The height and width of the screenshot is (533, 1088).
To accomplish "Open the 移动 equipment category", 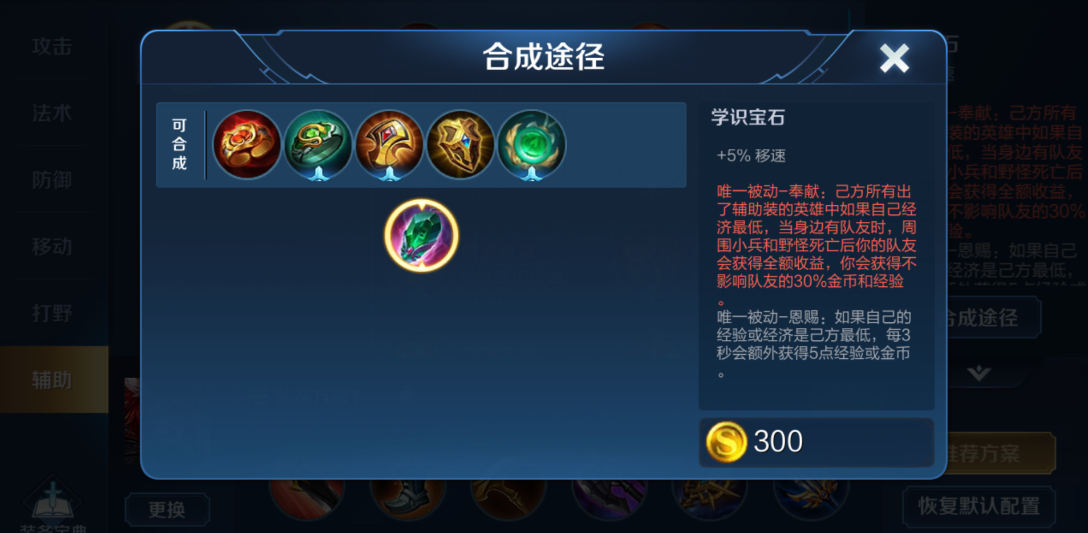I will pyautogui.click(x=53, y=246).
